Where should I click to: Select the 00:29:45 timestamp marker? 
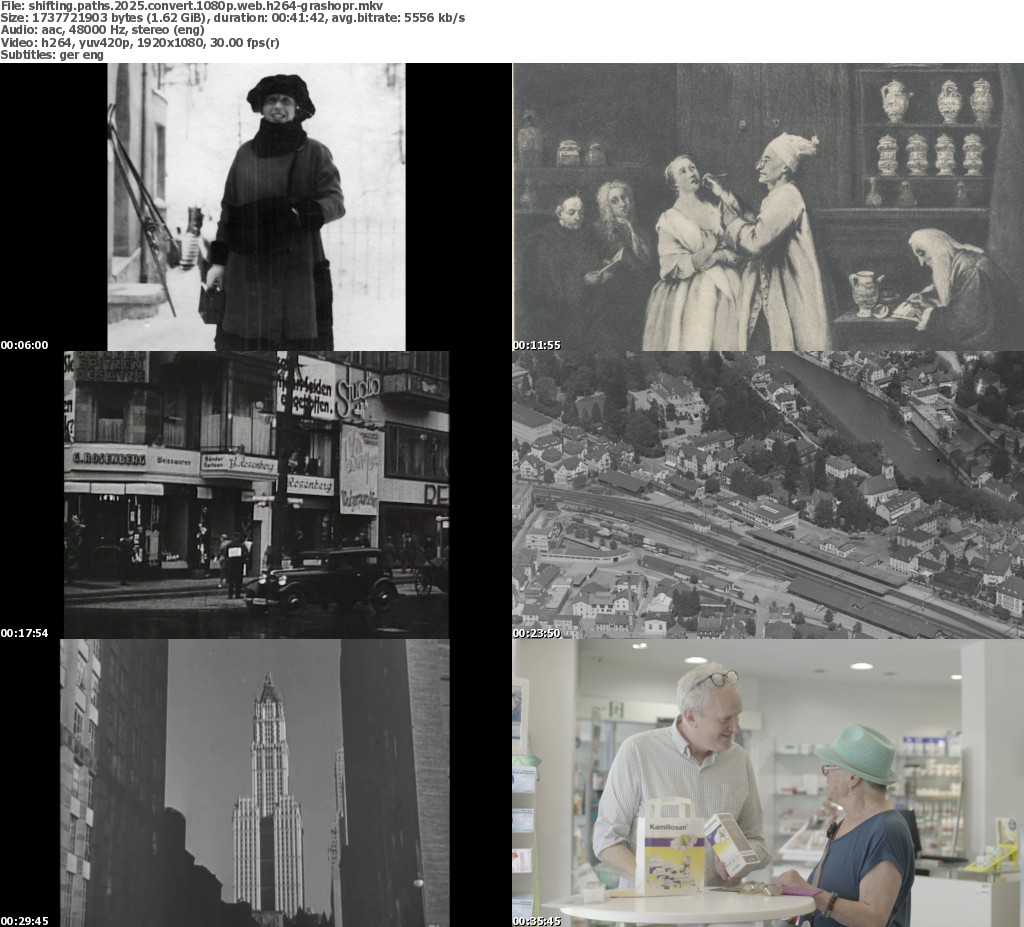pos(25,921)
